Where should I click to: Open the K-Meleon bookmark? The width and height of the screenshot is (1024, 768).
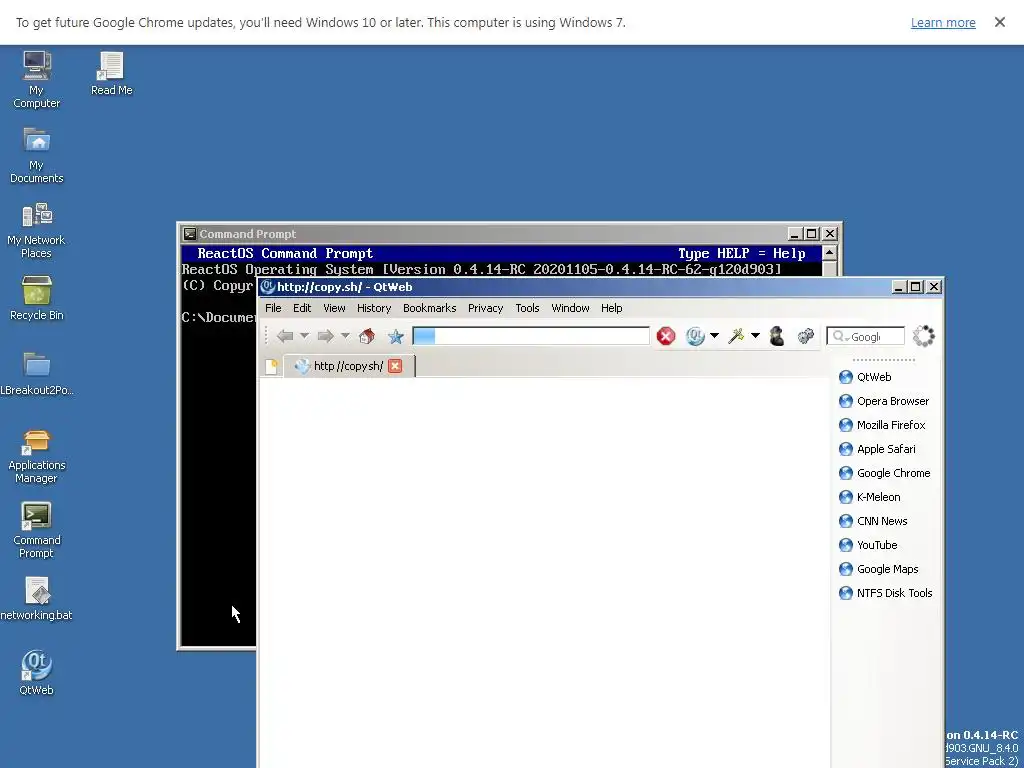pyautogui.click(x=869, y=497)
